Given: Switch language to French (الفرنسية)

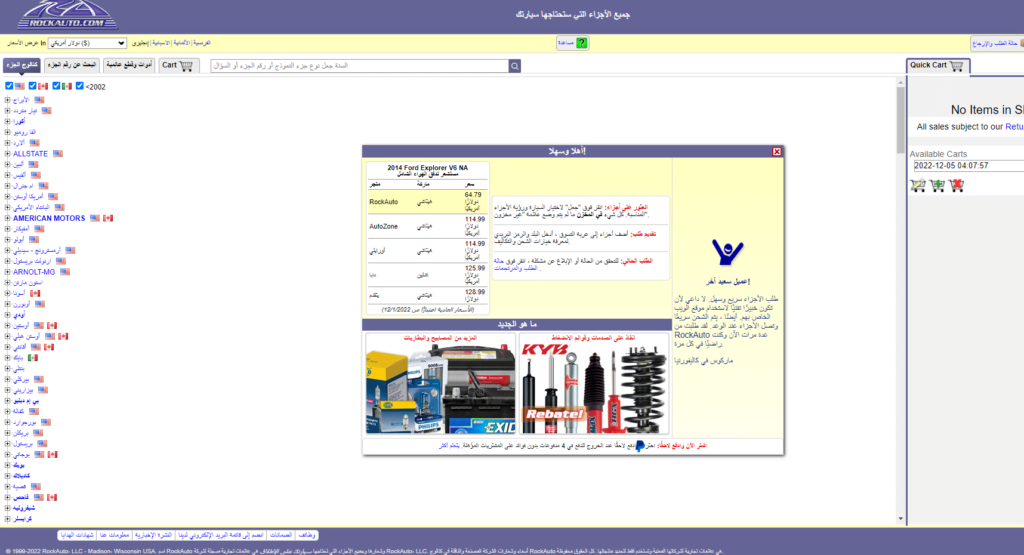Looking at the screenshot, I should point(202,43).
